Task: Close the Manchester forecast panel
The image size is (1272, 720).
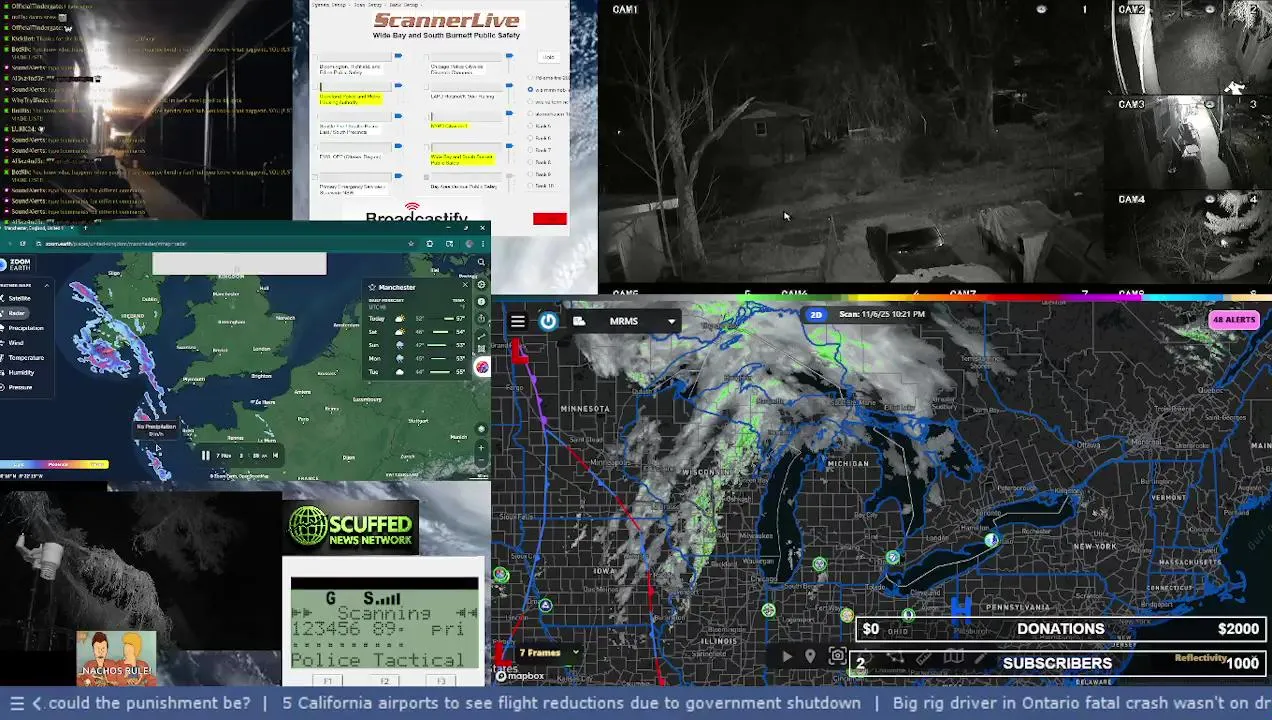Action: pos(465,284)
